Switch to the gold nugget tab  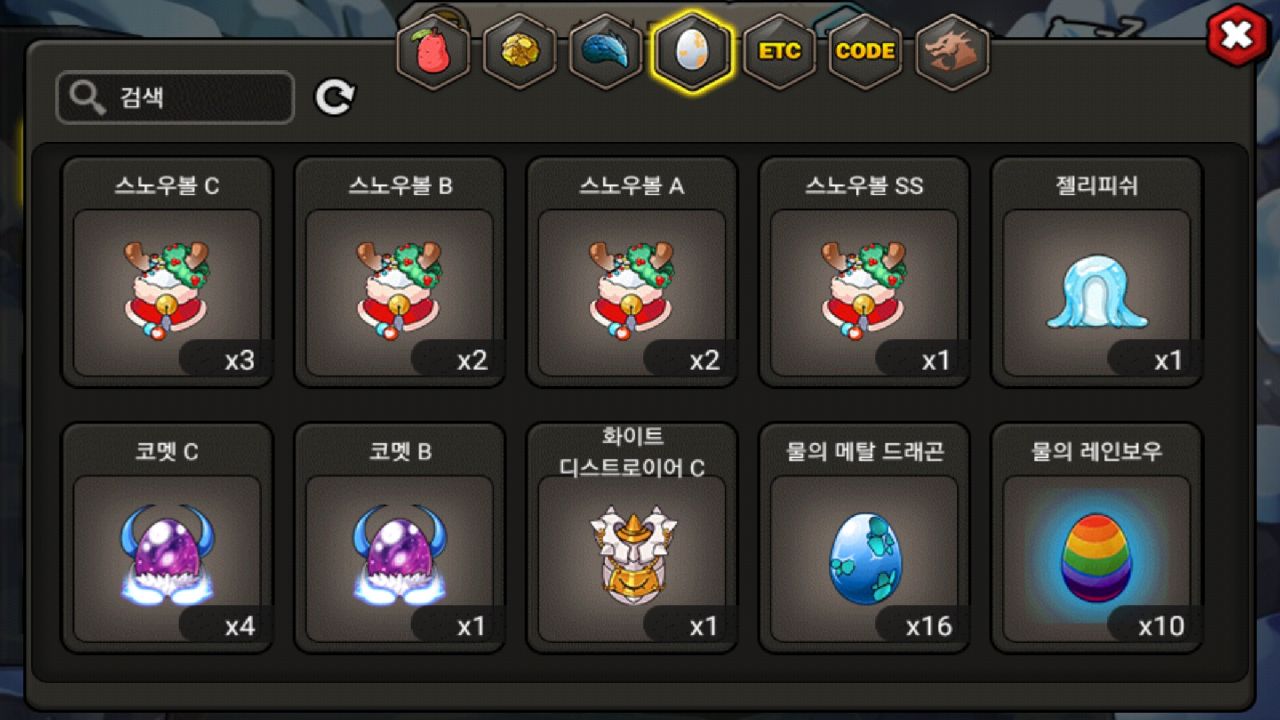(x=519, y=52)
